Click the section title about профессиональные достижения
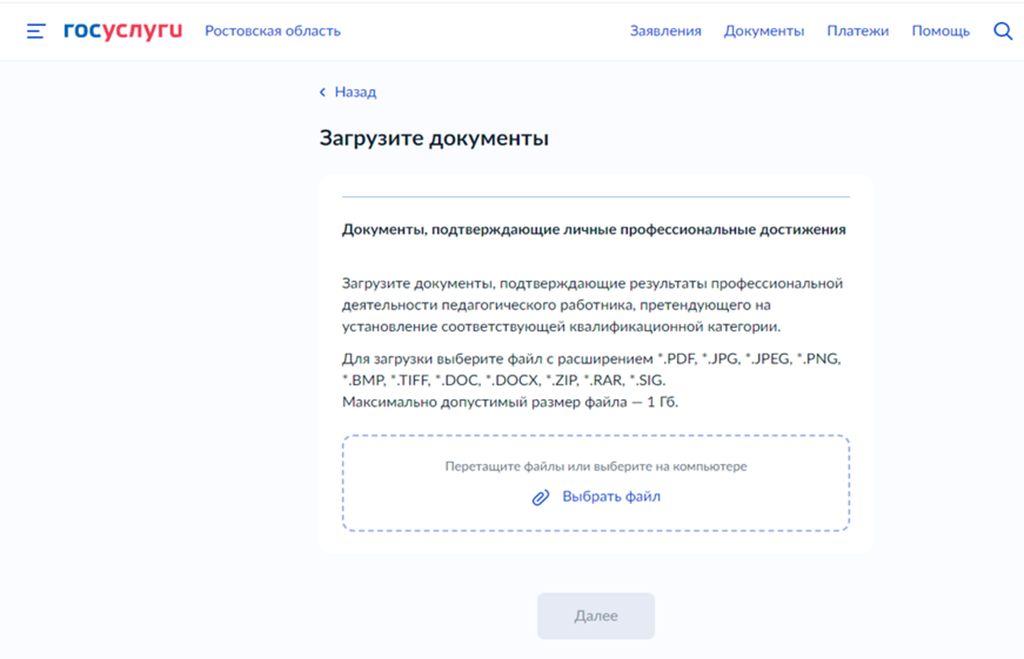Viewport: 1024px width, 659px height. coord(594,230)
